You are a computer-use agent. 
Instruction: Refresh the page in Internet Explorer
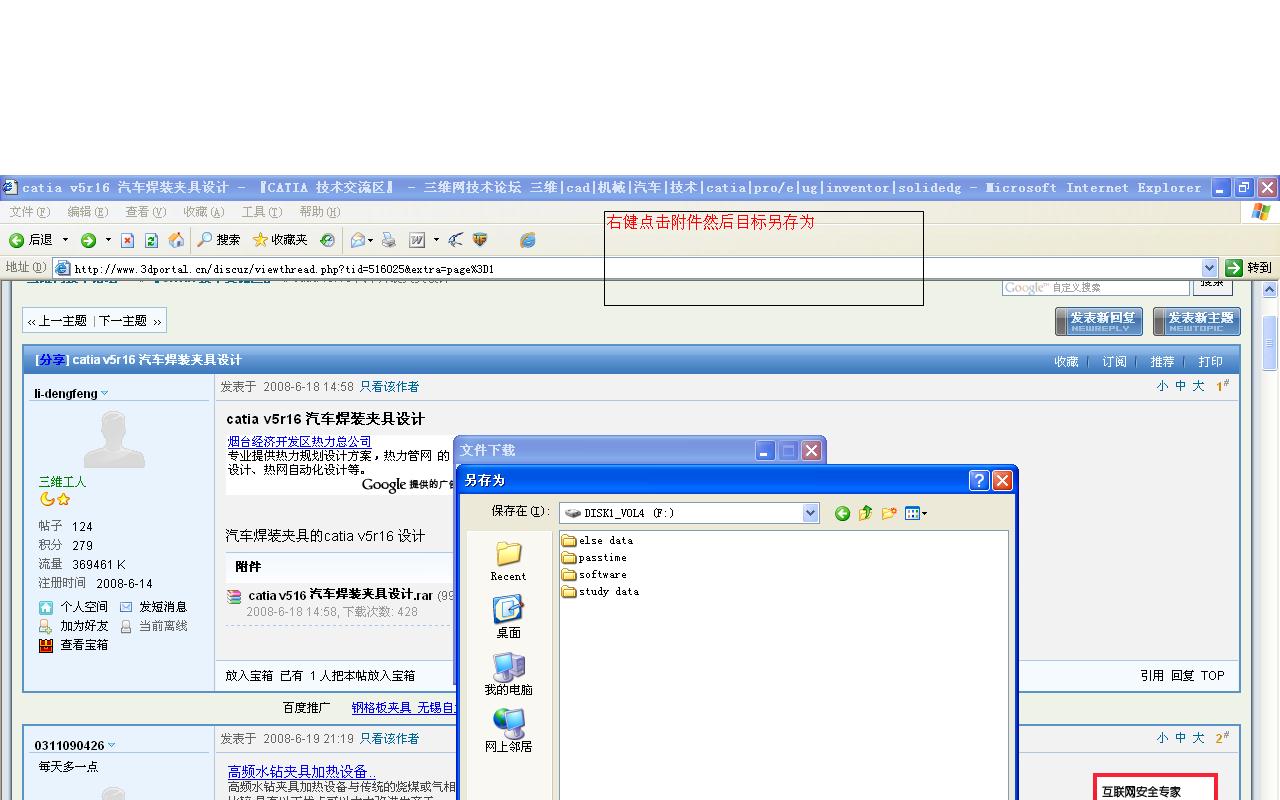point(151,240)
